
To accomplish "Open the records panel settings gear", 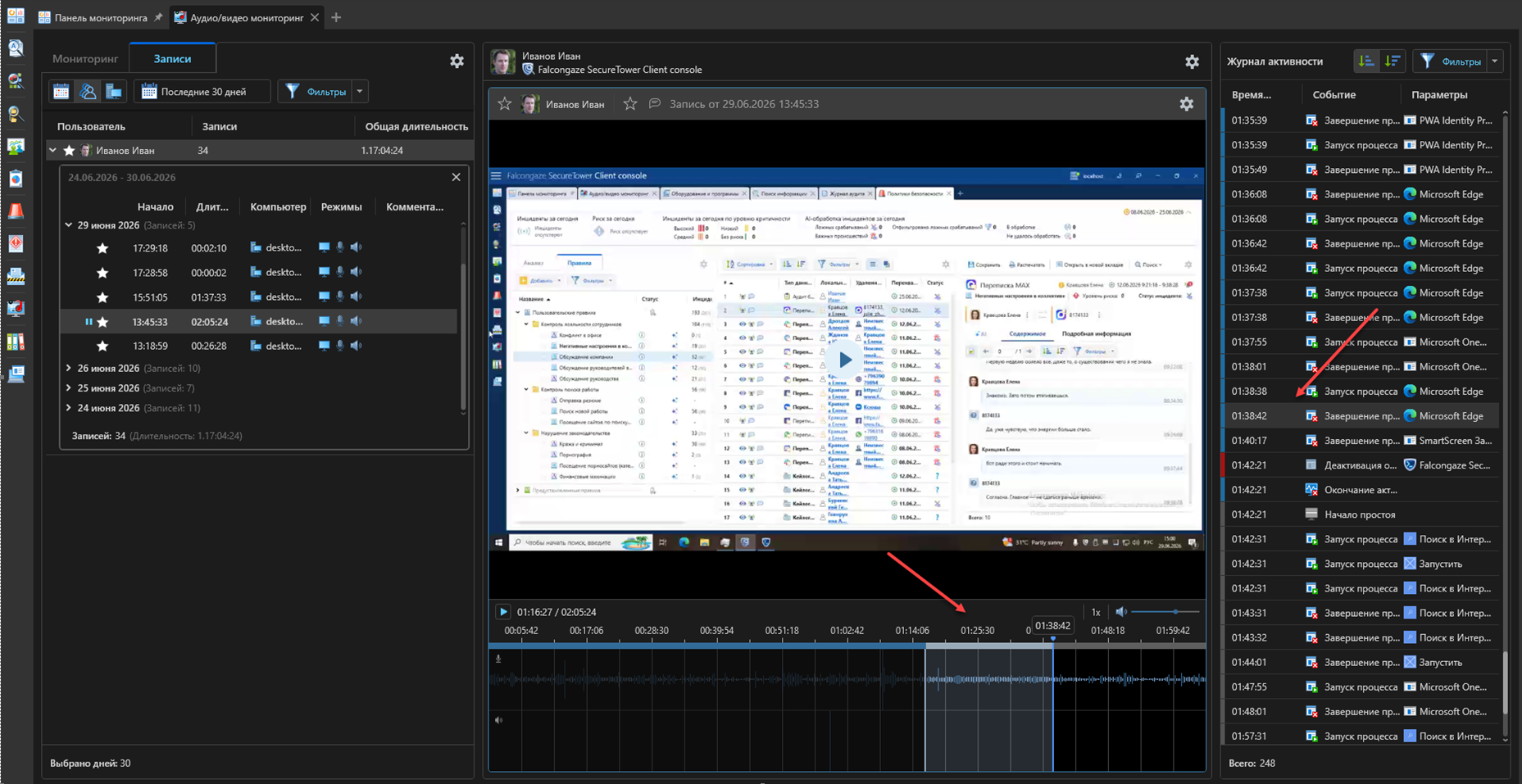I will coord(457,61).
